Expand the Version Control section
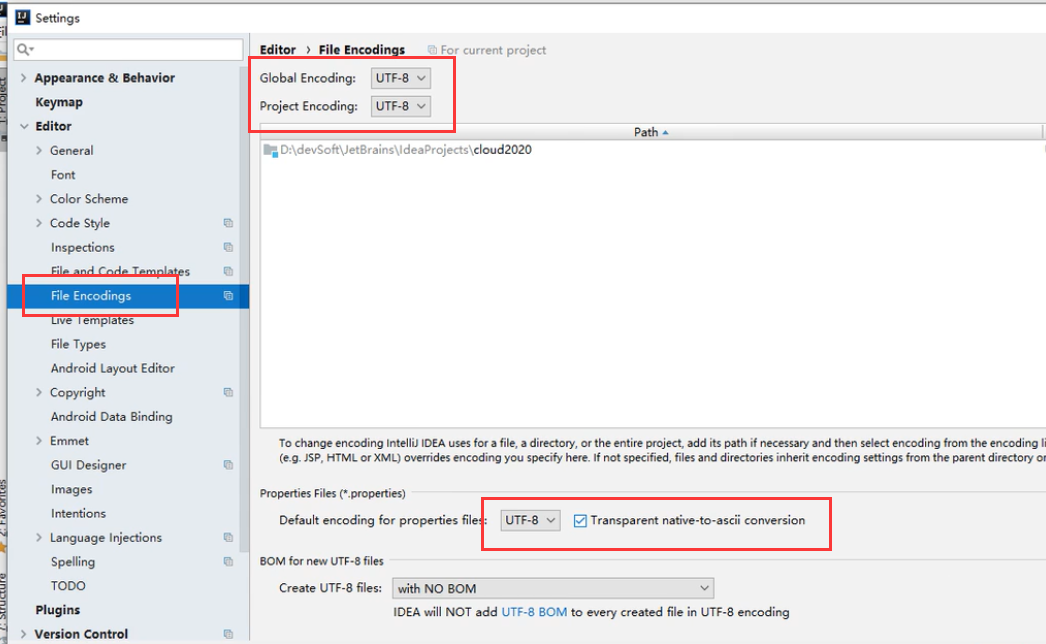1046x644 pixels. coord(23,634)
